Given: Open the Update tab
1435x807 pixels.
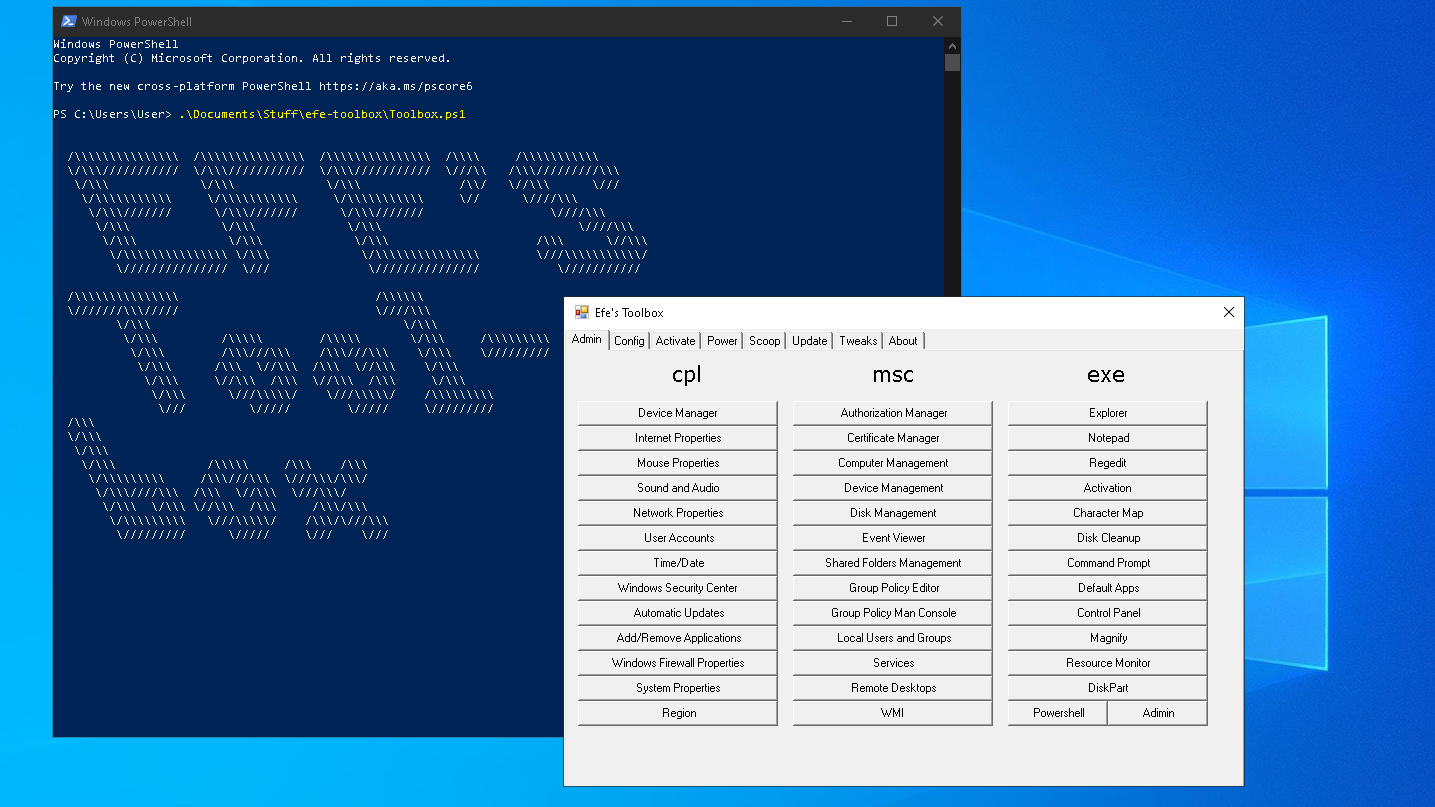Looking at the screenshot, I should tap(809, 341).
